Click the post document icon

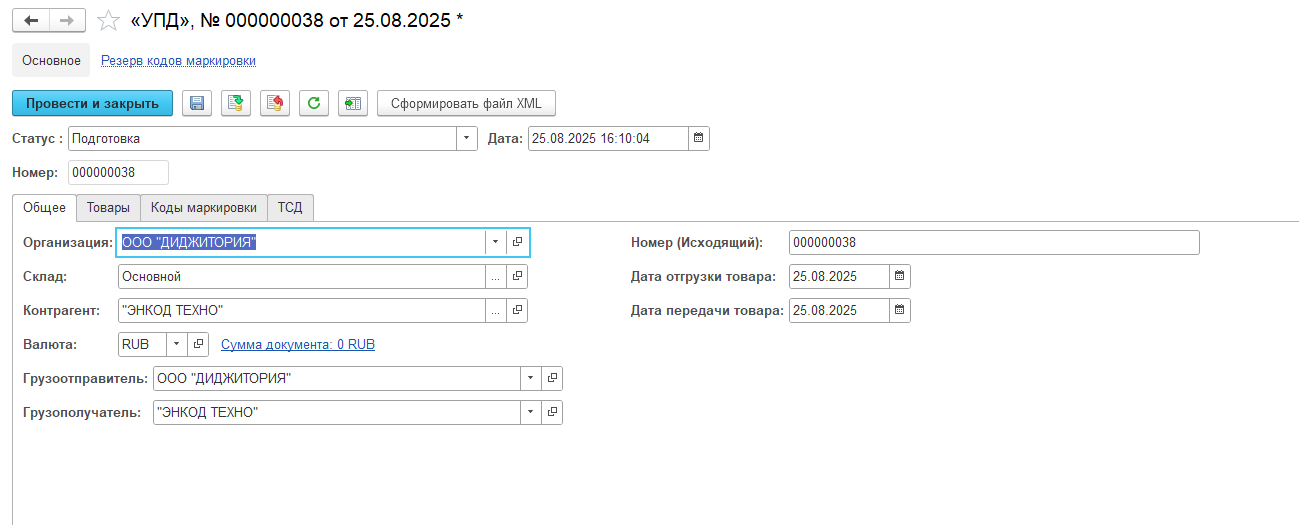tap(235, 103)
